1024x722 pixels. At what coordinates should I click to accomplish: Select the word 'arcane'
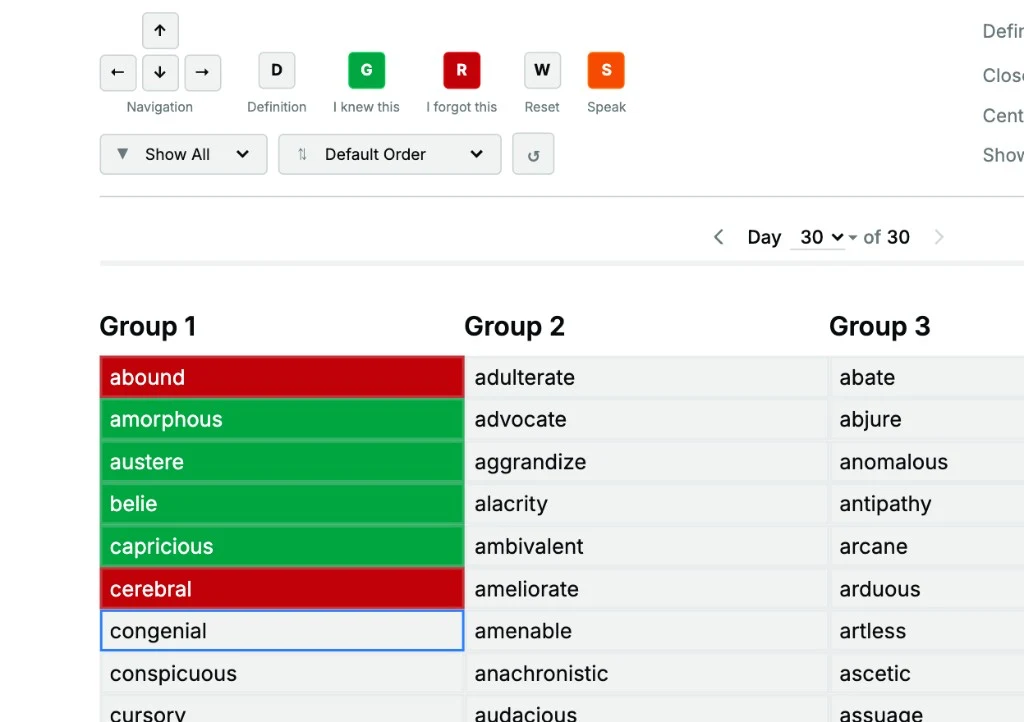[x=927, y=546]
